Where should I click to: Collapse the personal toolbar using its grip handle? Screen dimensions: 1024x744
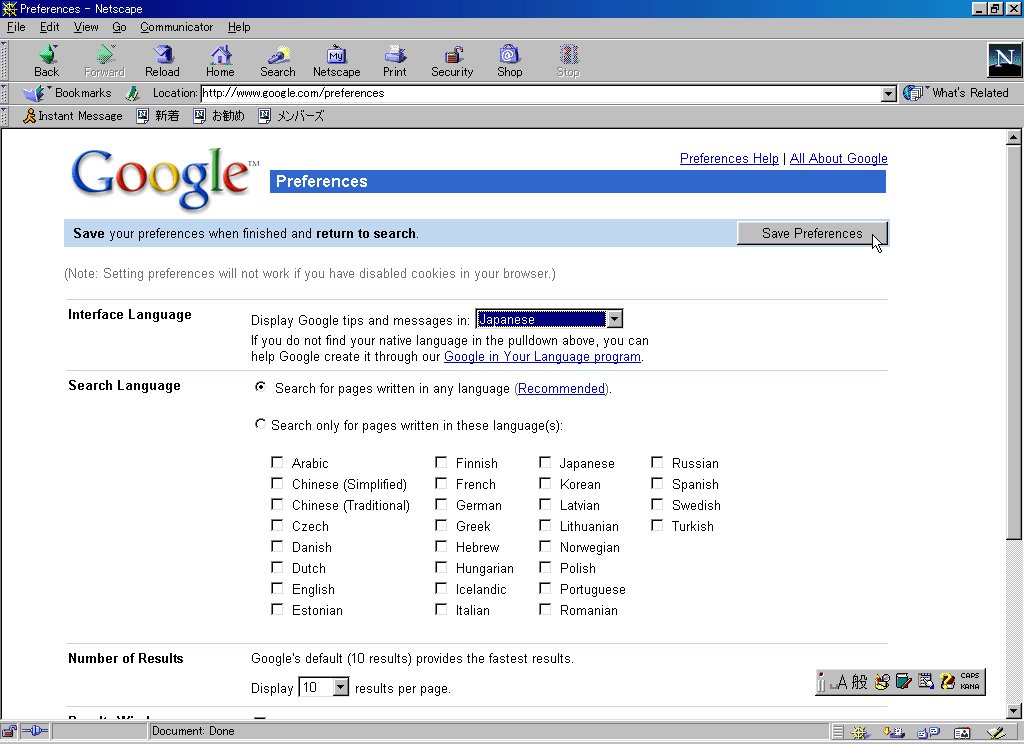pos(4,116)
